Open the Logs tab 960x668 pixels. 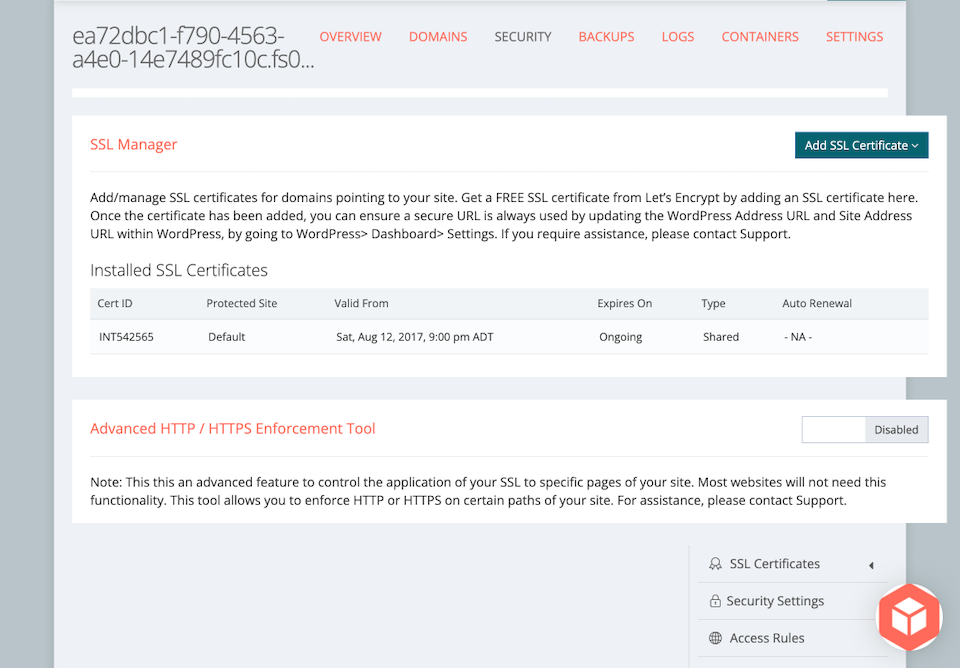(x=678, y=37)
